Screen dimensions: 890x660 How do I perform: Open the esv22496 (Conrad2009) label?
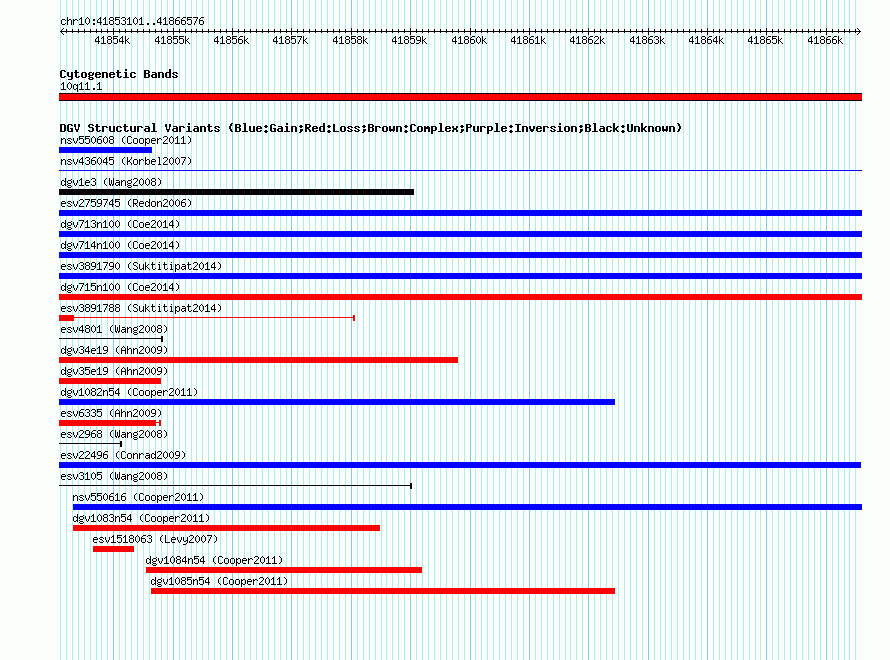click(123, 455)
